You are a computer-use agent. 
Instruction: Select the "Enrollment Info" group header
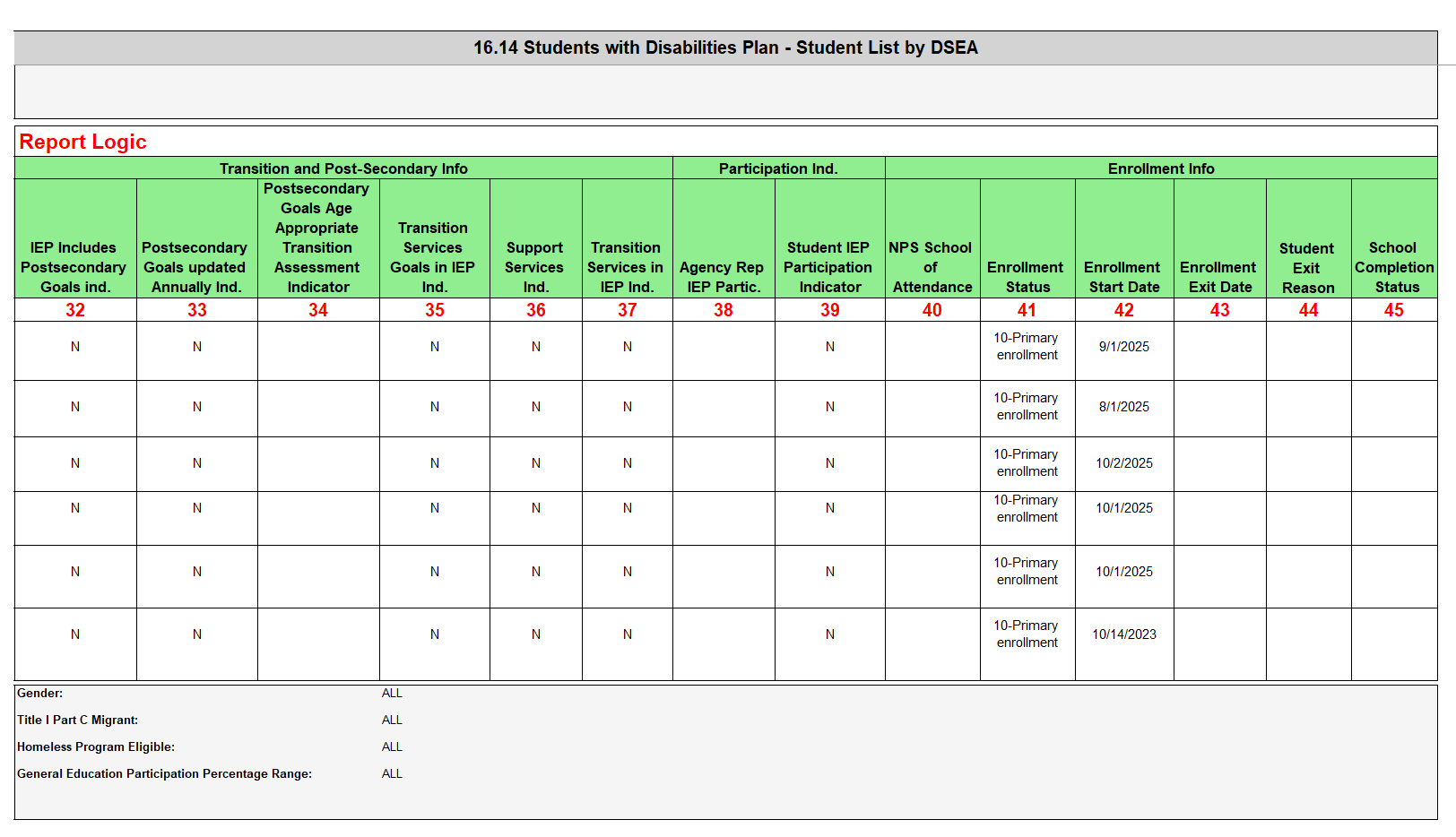pos(1160,168)
